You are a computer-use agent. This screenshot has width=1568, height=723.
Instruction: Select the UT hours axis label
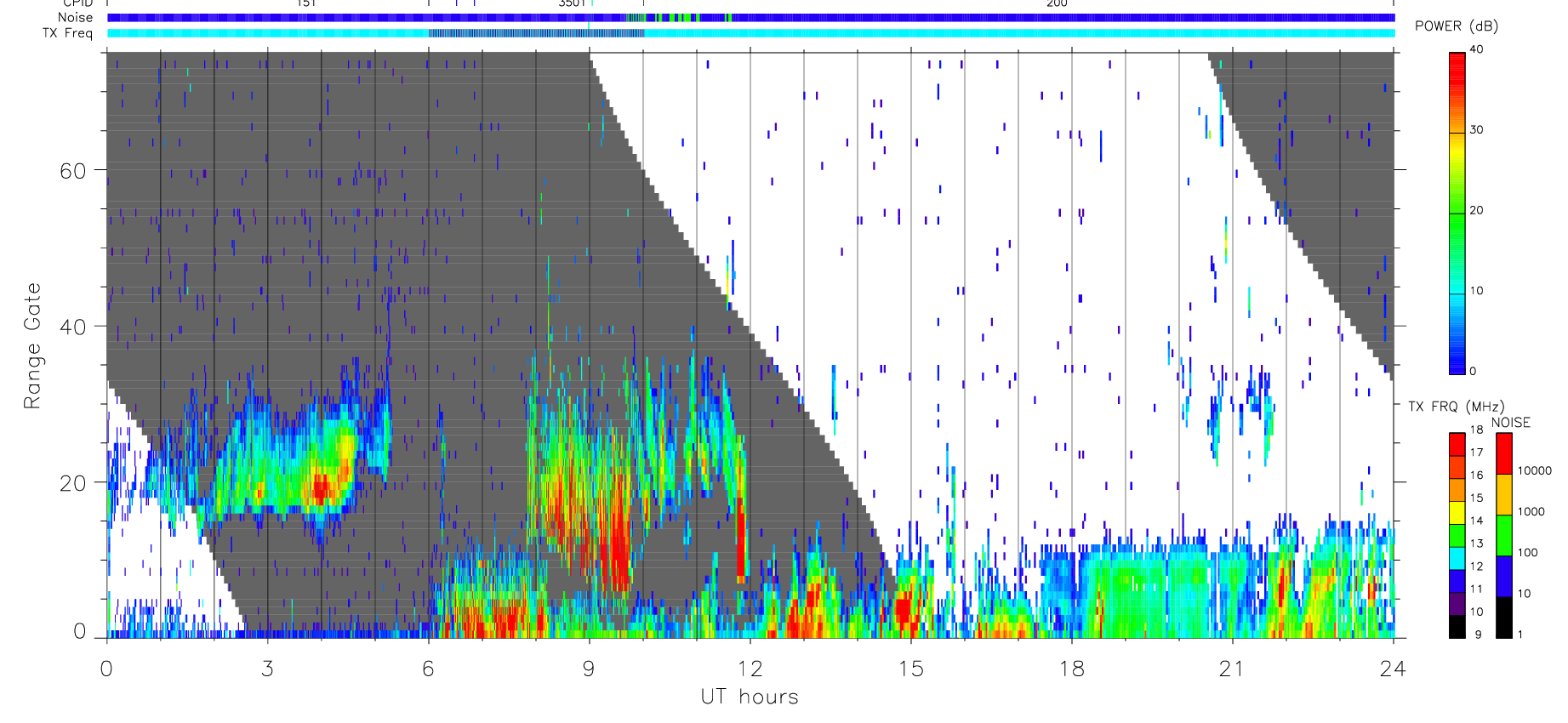click(750, 697)
